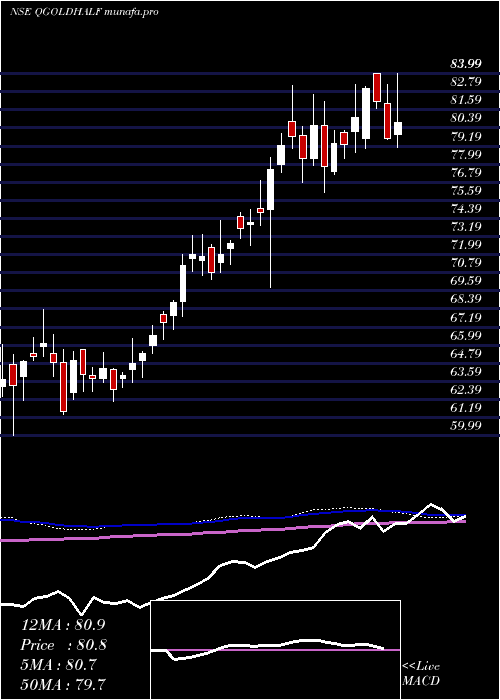Select the 79.19 price axis label

click(x=466, y=136)
